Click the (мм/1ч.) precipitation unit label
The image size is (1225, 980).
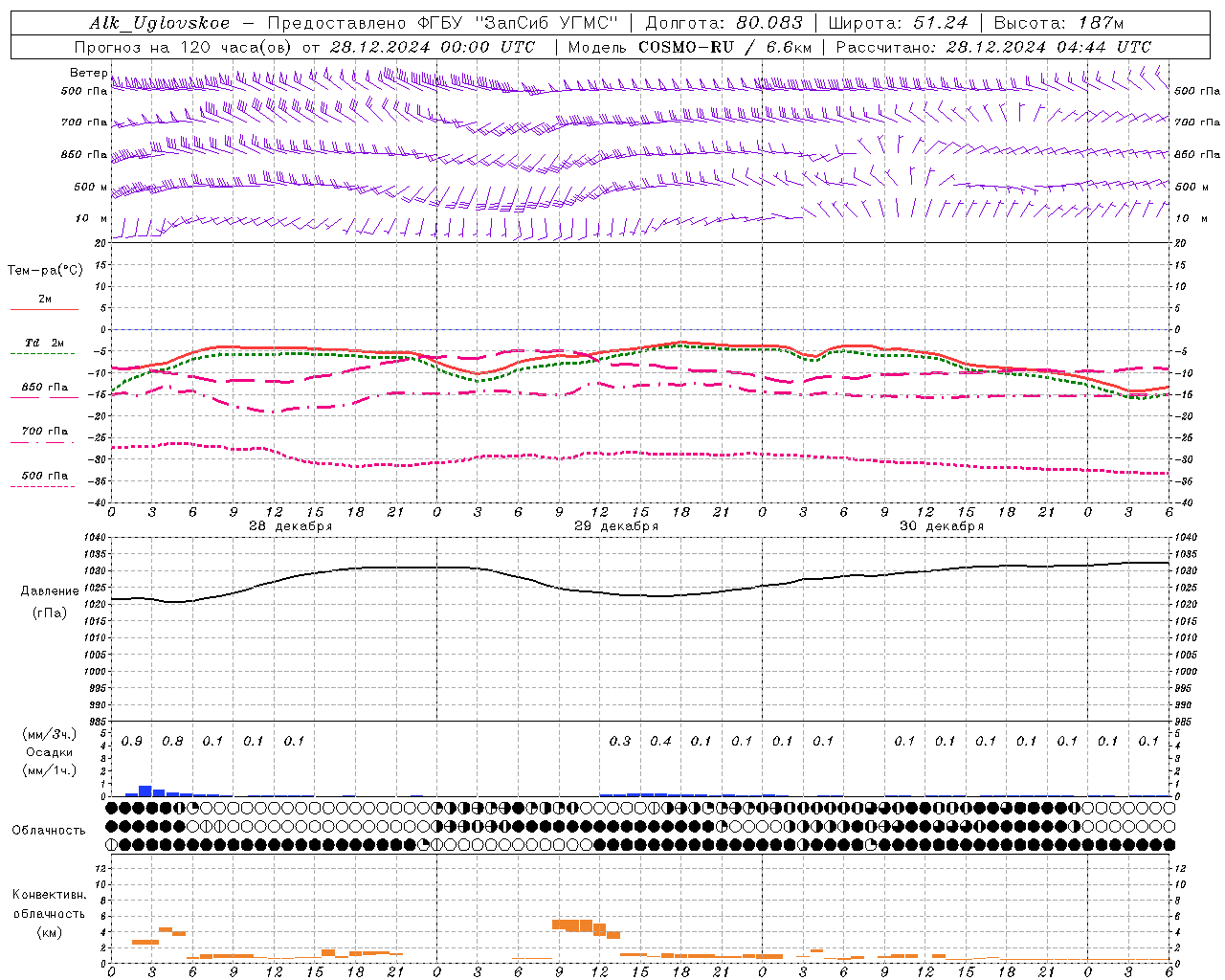coord(50,769)
